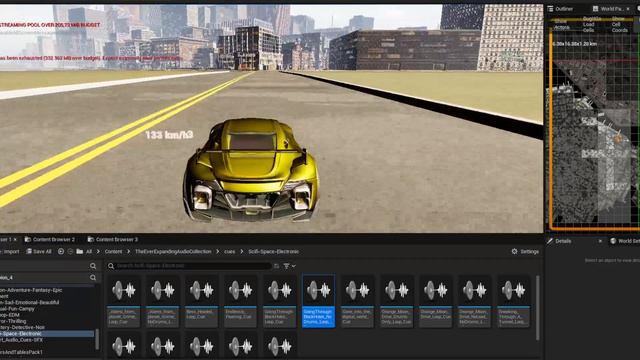Click the Scifi-Space-Electronic breadcrumb
The width and height of the screenshot is (640, 360).
pos(273,251)
